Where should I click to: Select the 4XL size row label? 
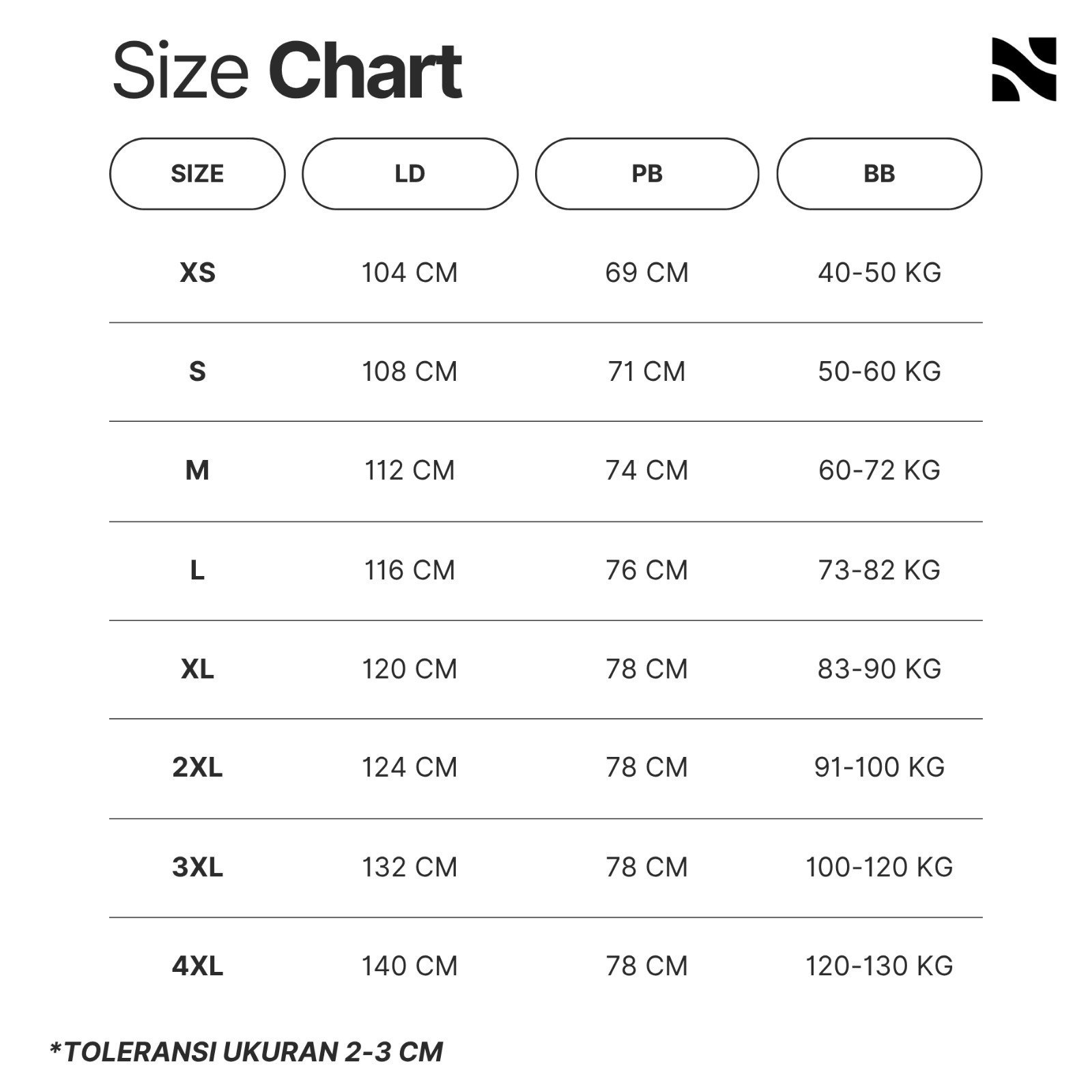[x=197, y=966]
